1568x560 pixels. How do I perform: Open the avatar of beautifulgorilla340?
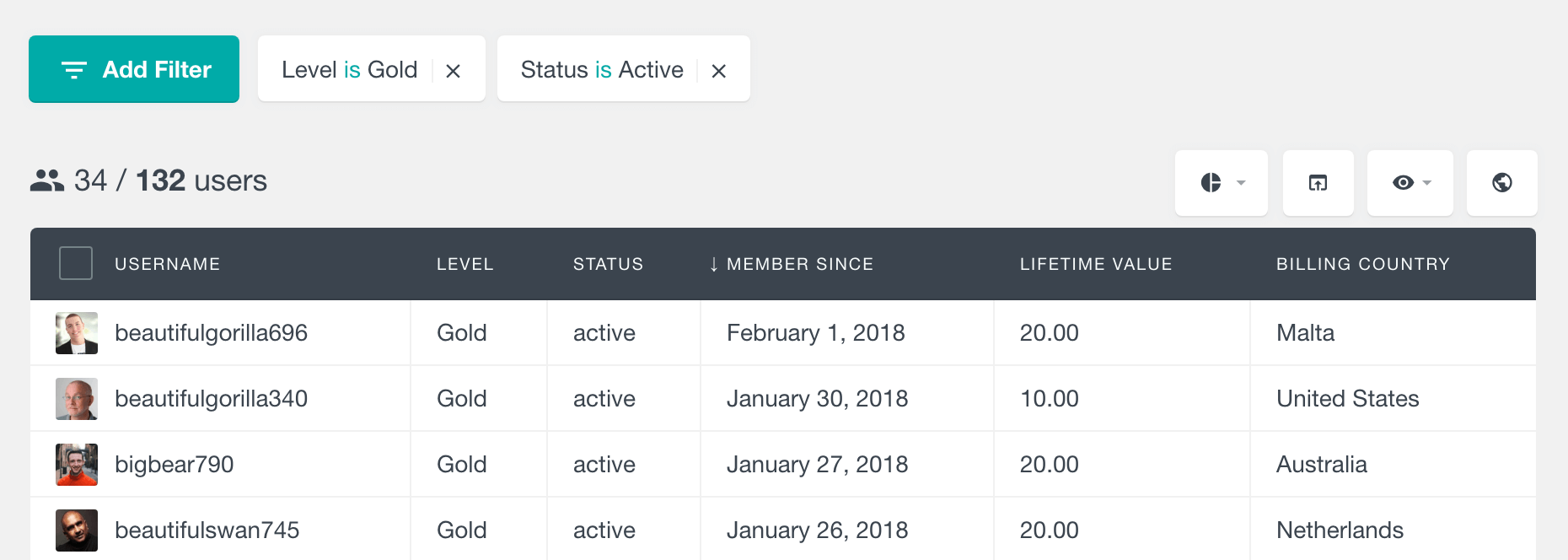click(x=77, y=399)
